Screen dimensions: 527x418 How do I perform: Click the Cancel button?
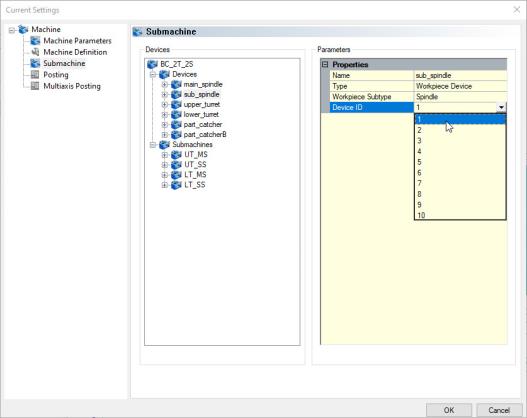pos(499,410)
